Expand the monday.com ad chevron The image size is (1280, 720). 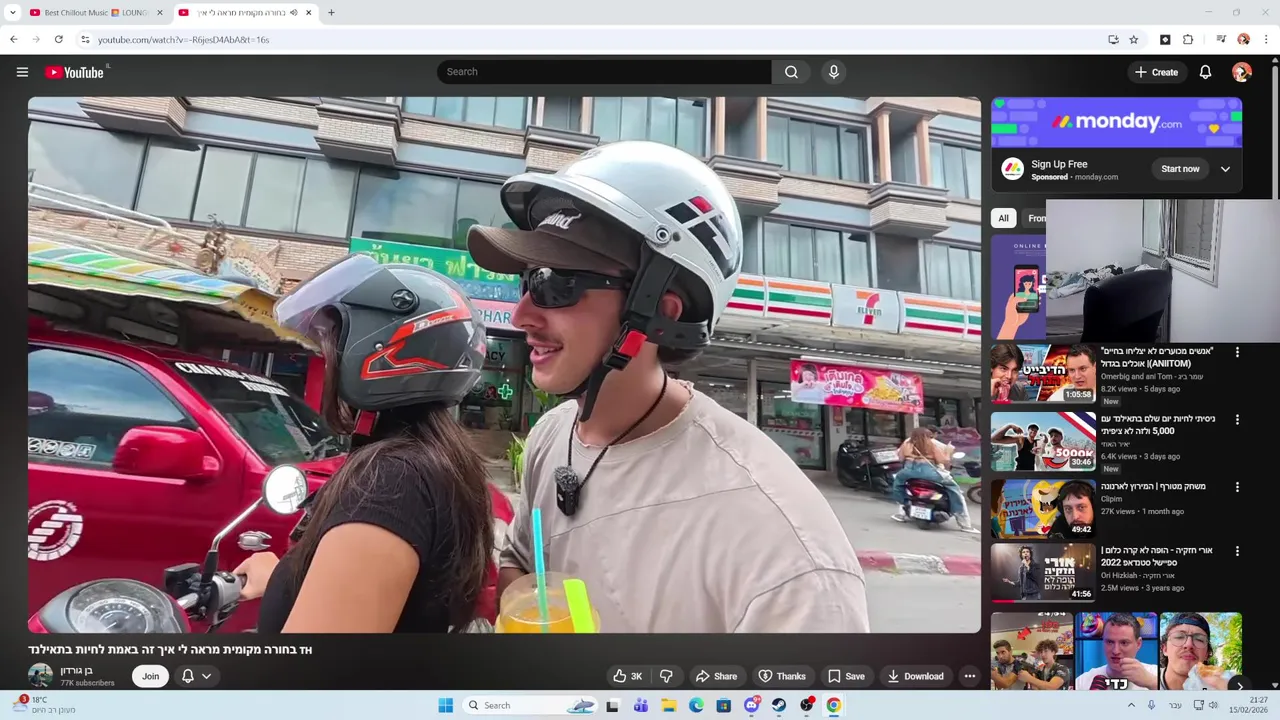point(1225,169)
